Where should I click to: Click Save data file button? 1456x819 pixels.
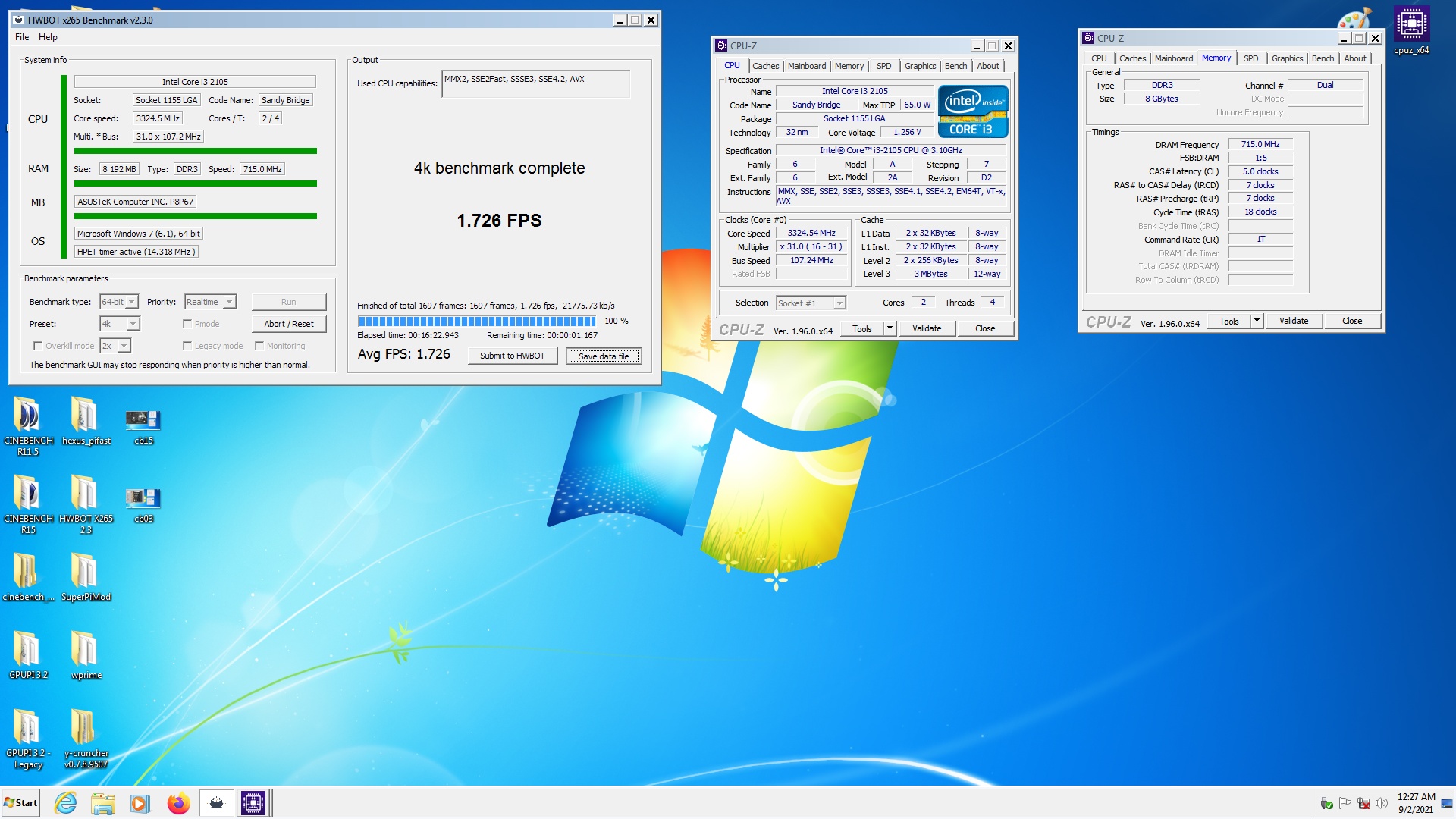pyautogui.click(x=604, y=356)
